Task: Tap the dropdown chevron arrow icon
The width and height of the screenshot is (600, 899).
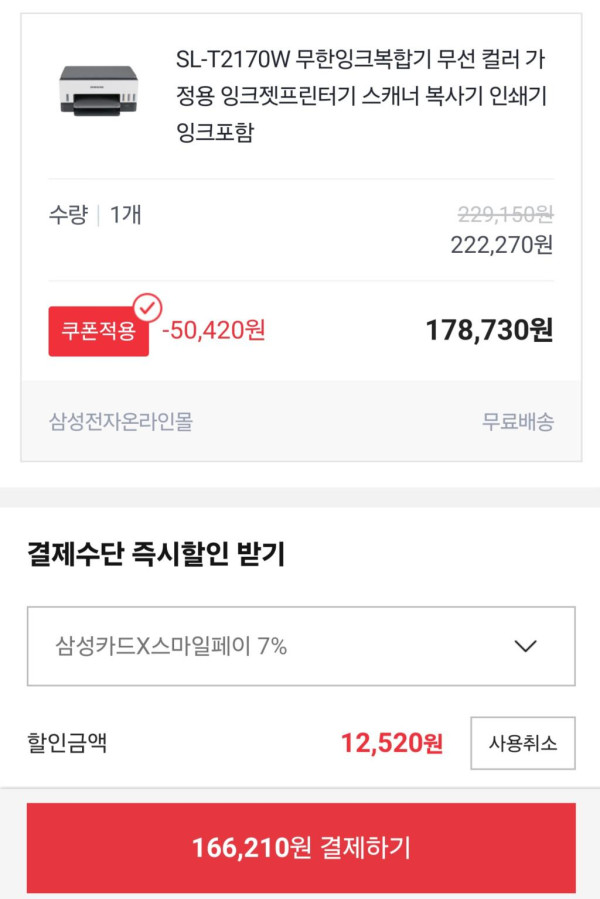Action: click(x=525, y=646)
